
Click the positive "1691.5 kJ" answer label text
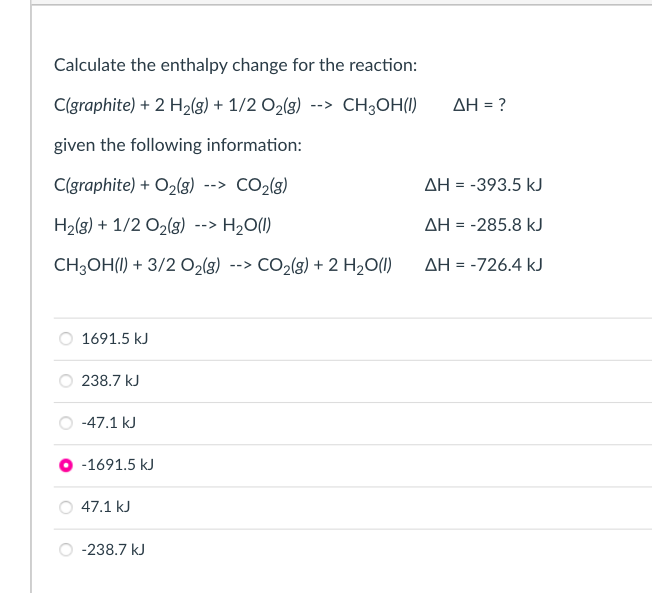pyautogui.click(x=115, y=339)
